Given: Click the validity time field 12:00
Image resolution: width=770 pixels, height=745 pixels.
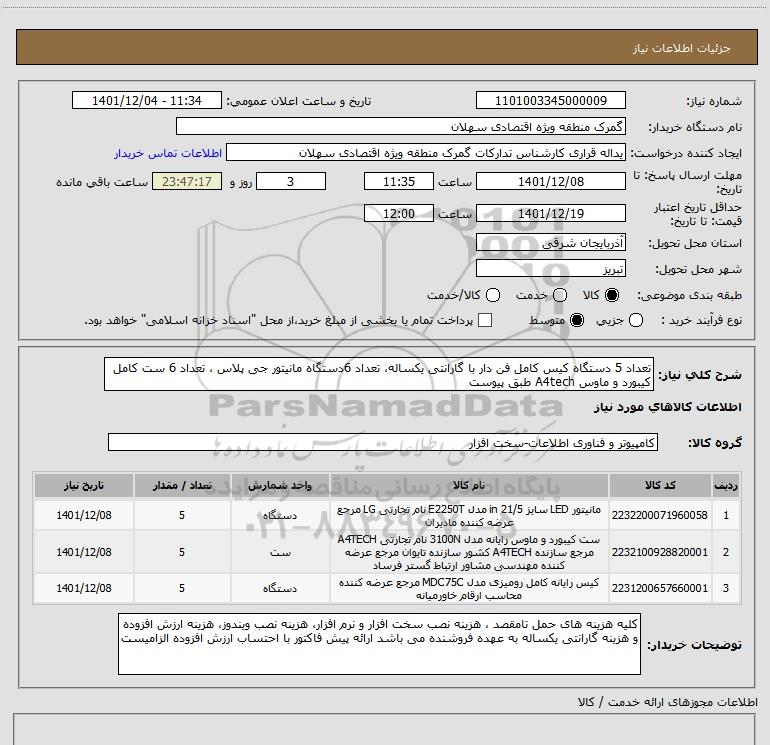Looking at the screenshot, I should point(399,213).
